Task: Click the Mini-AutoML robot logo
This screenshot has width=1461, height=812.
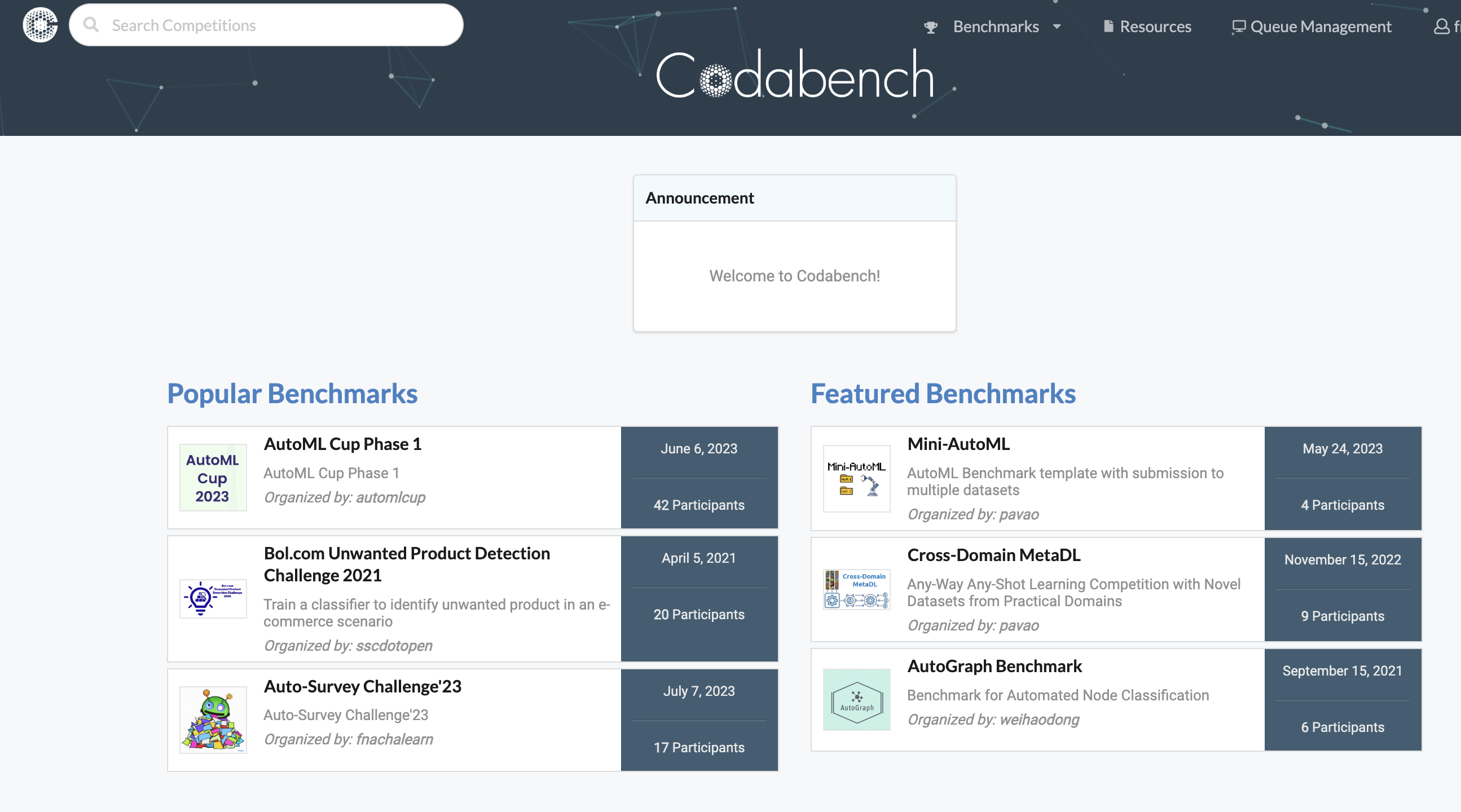Action: pos(856,478)
